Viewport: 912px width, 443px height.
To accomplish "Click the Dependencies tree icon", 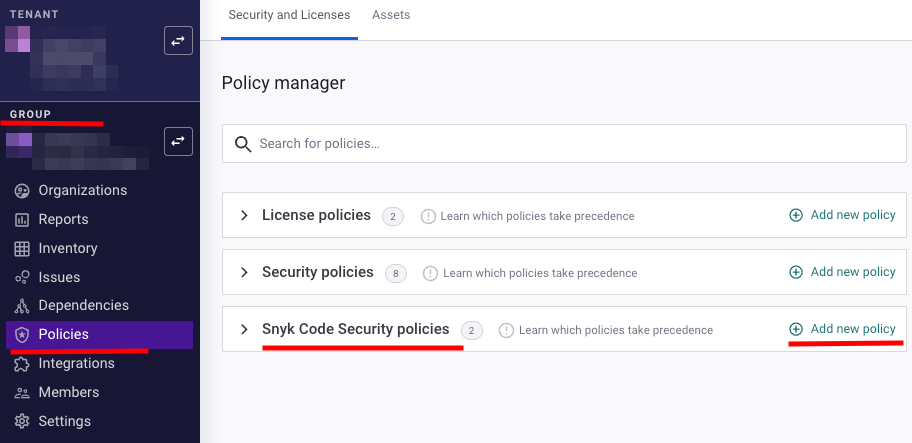I will point(22,306).
